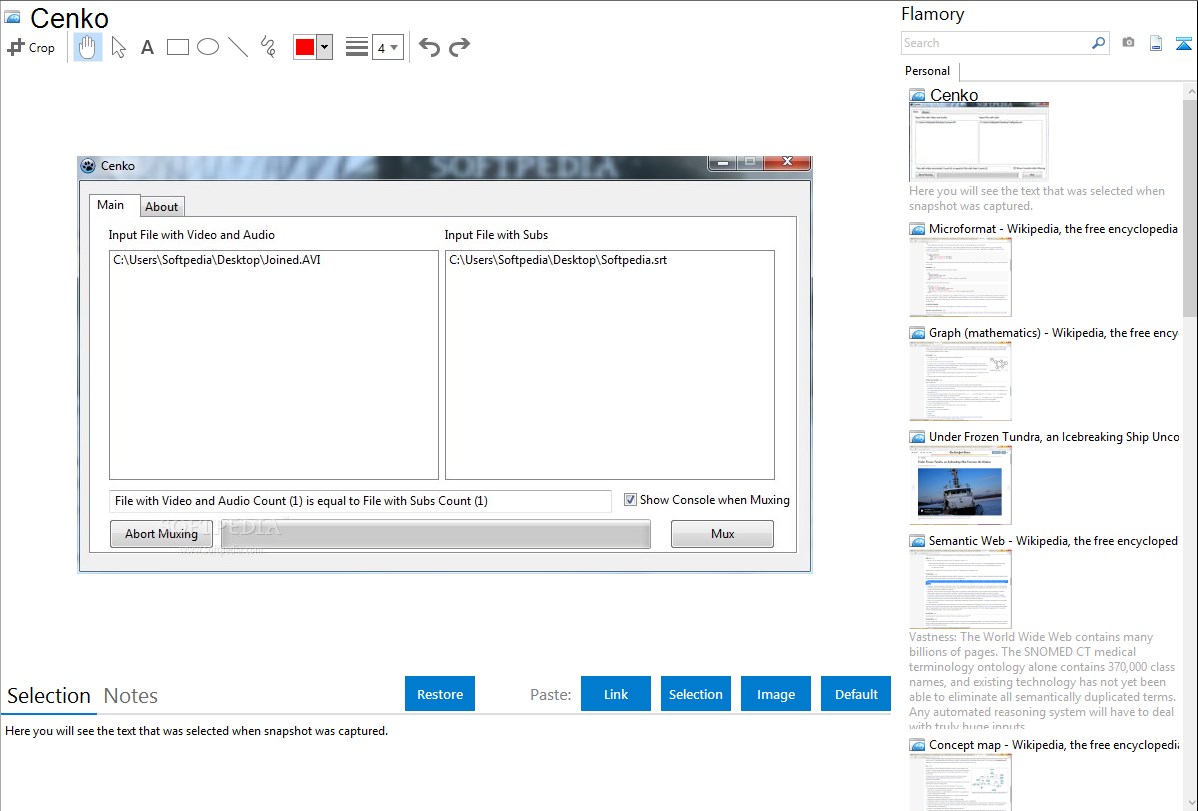Screen dimensions: 1198x811
Task: Click the icon beside the Graph (mathematics) entry
Action: point(918,333)
